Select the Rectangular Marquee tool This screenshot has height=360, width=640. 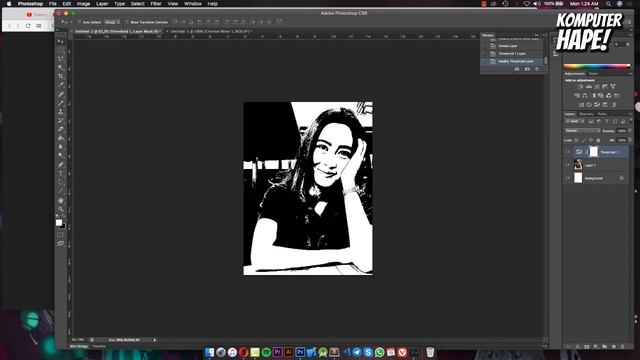coord(60,50)
